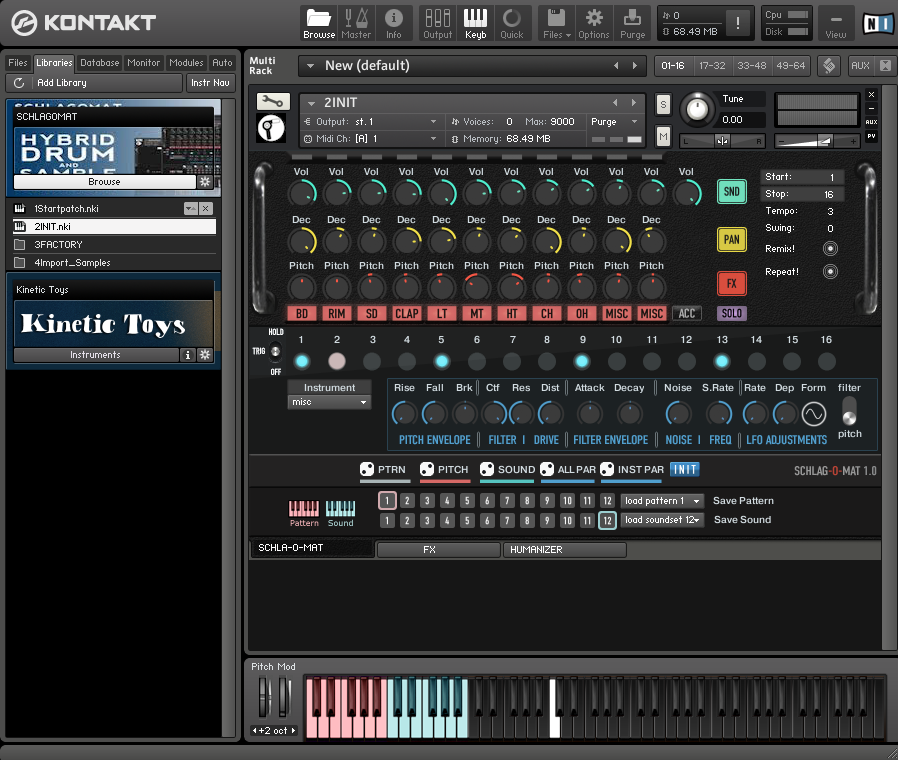Open the load pattern 1 dropdown
898x760 pixels.
661,501
